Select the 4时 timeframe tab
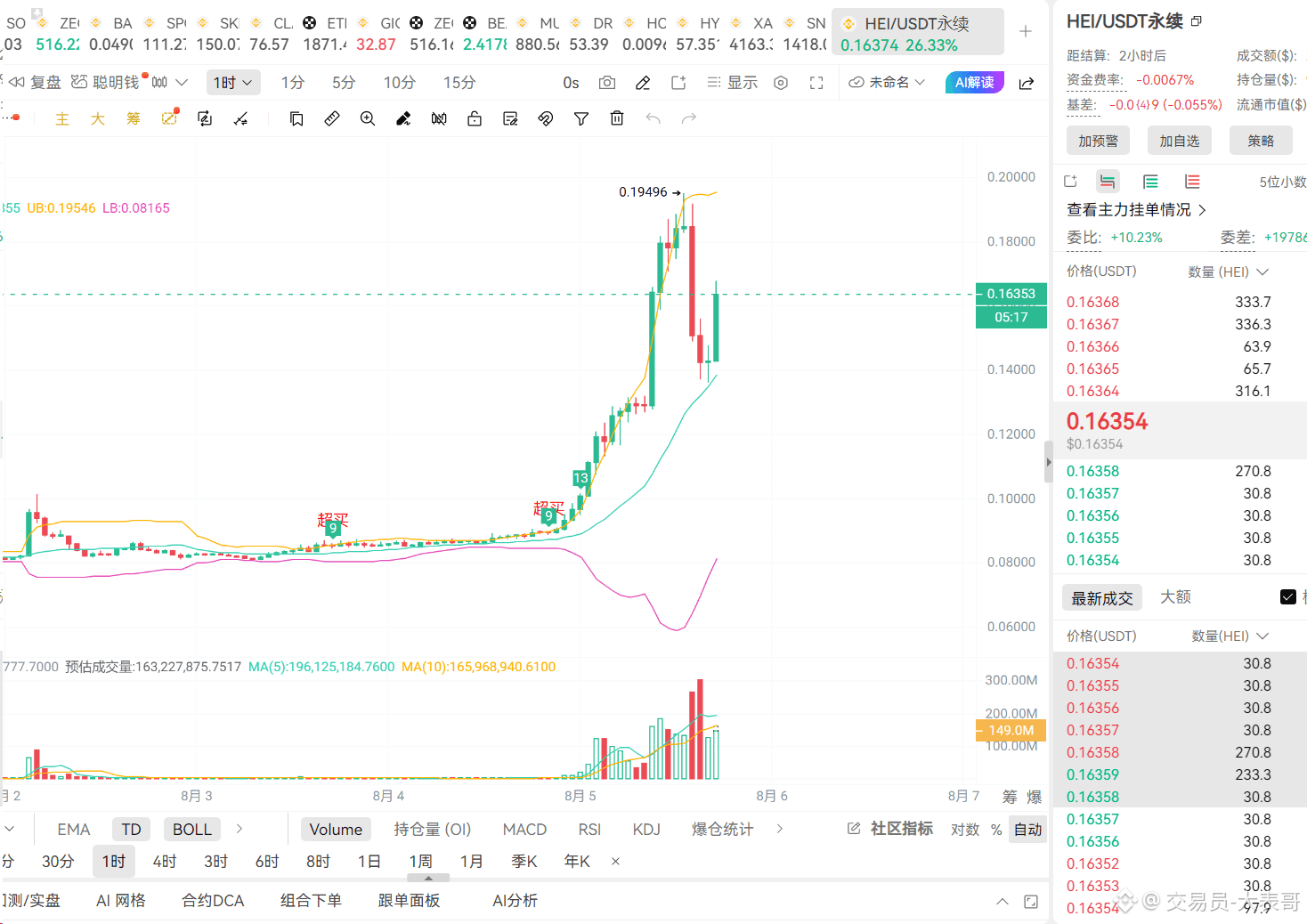Viewport: 1307px width, 924px height. tap(165, 862)
